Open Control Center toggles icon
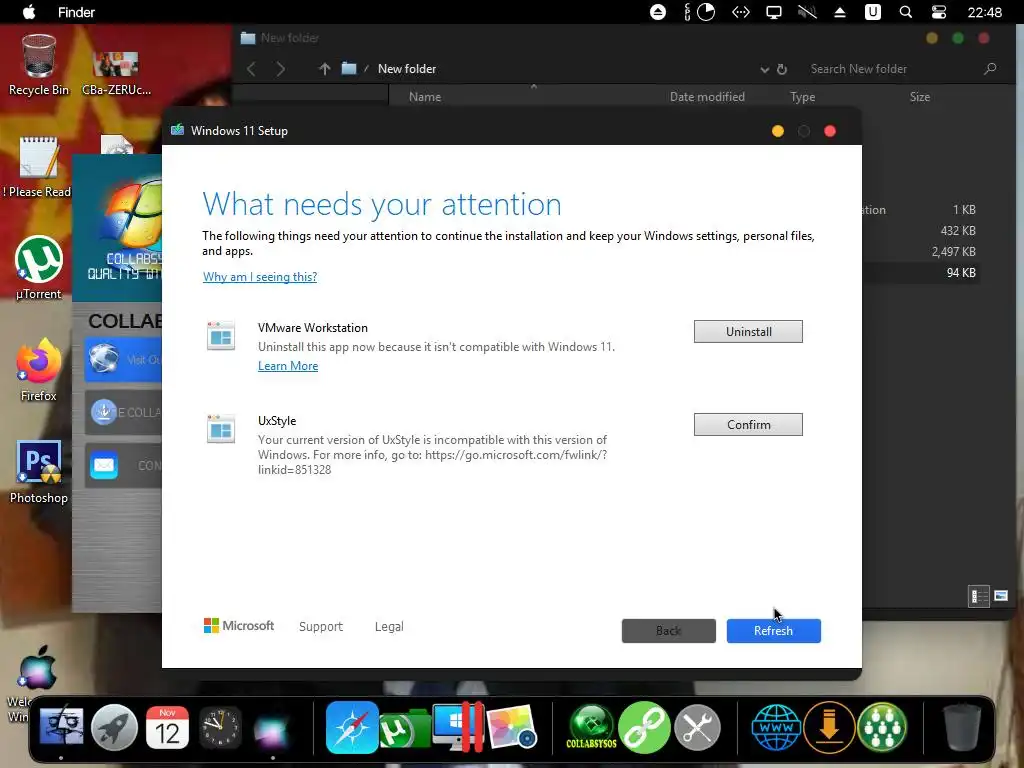This screenshot has height=768, width=1024. coord(938,12)
